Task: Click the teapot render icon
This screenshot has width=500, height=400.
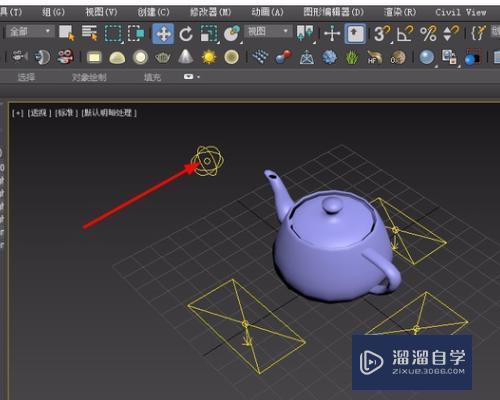Action: pos(163,58)
